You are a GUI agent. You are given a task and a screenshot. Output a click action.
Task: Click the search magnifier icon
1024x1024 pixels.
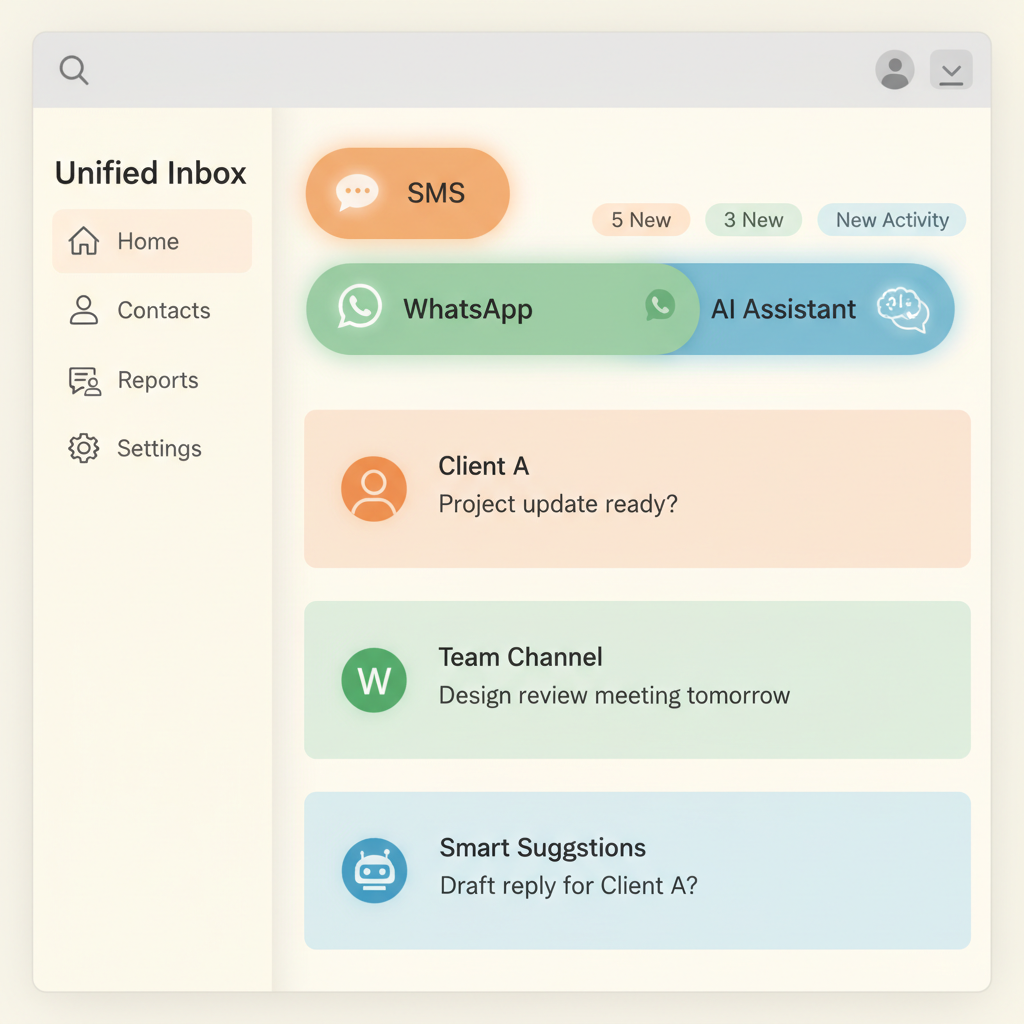[x=74, y=70]
